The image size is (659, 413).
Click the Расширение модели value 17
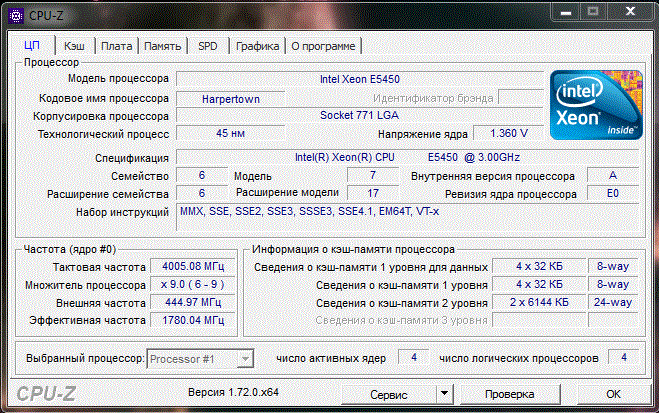[373, 193]
